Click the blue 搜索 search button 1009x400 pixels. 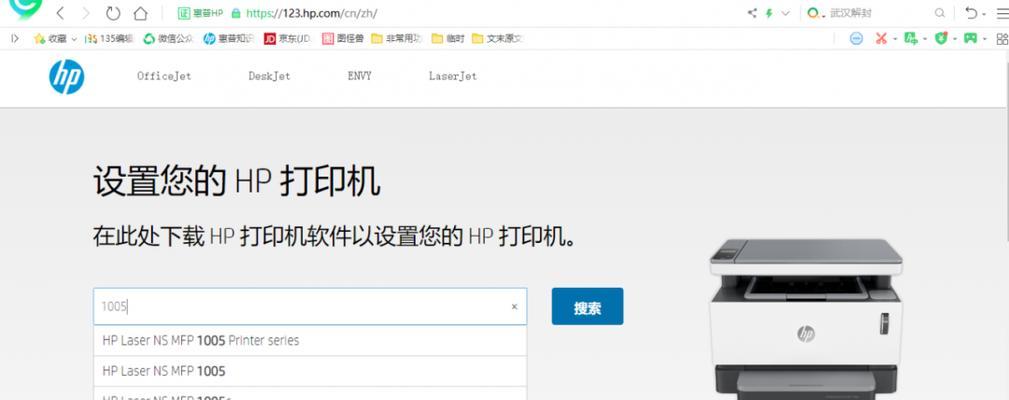tap(588, 306)
